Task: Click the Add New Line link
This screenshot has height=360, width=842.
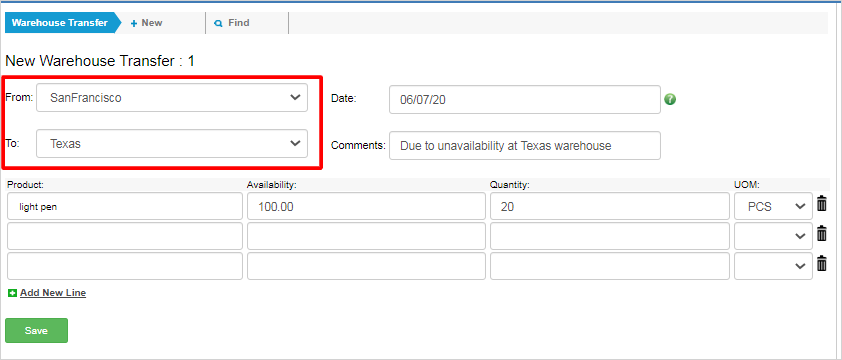Action: [53, 293]
